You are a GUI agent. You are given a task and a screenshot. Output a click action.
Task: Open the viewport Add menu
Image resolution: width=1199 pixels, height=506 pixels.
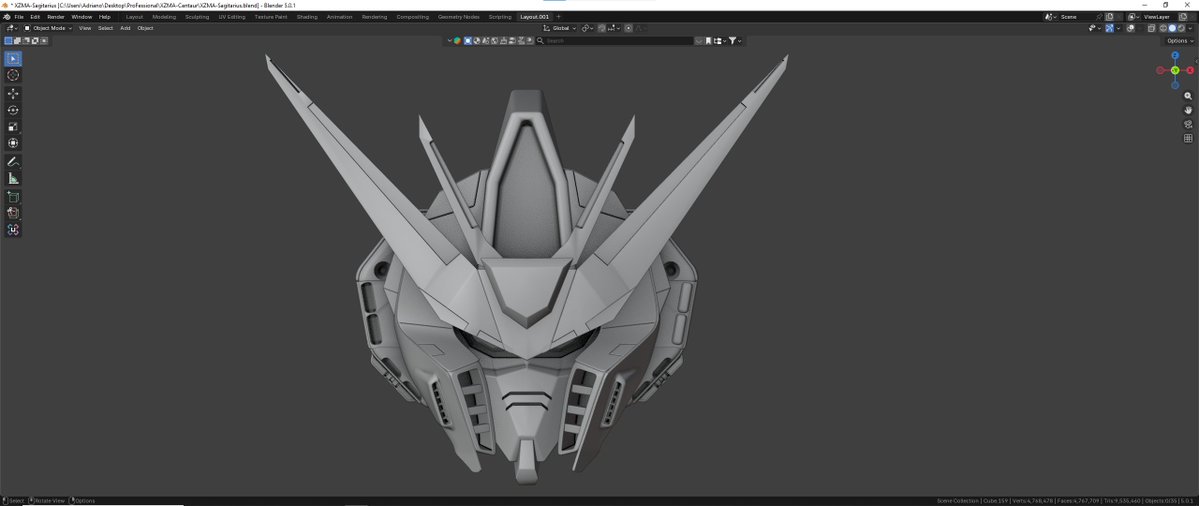click(x=125, y=28)
